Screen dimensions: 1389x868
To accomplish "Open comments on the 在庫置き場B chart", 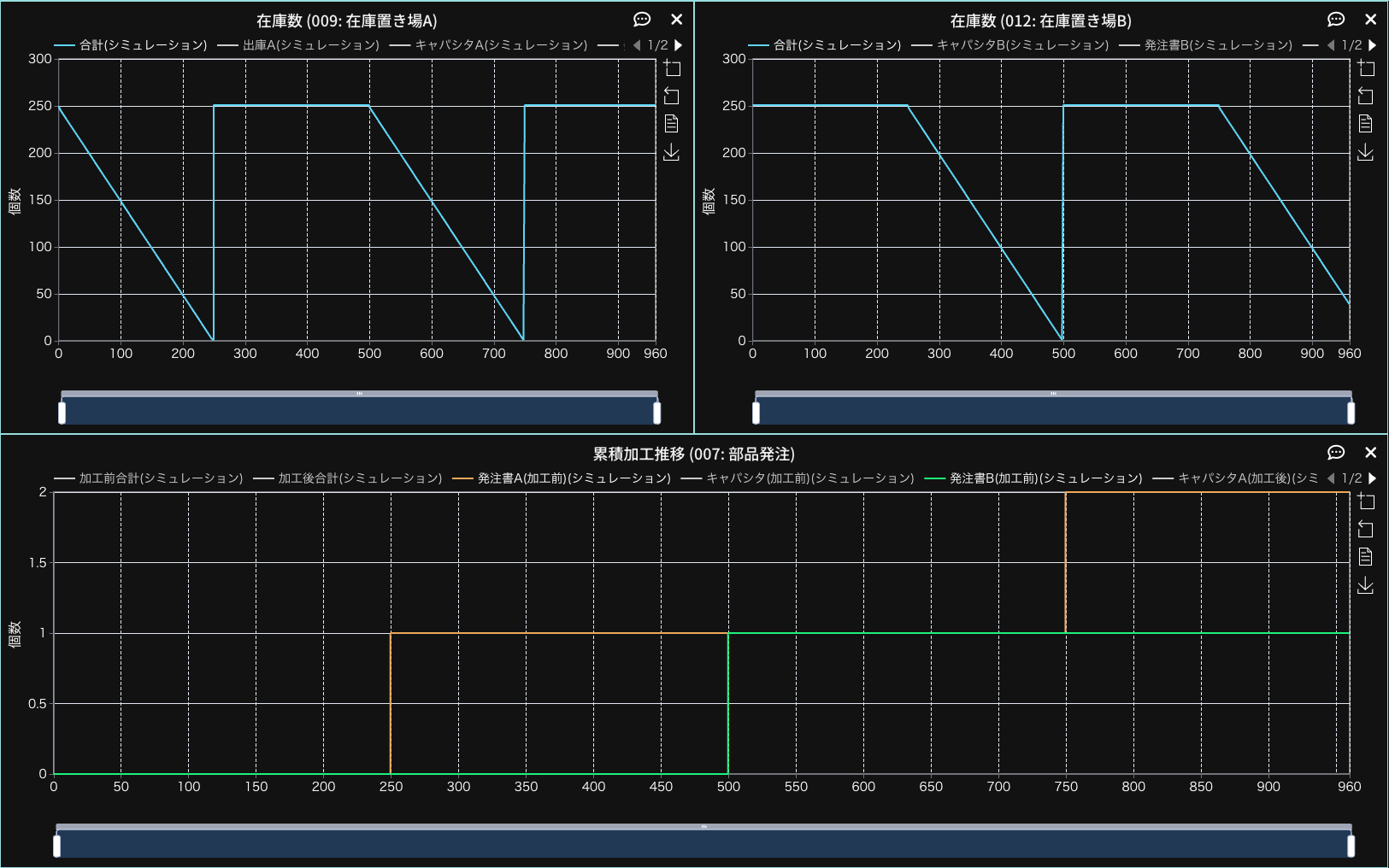I will 1336,20.
